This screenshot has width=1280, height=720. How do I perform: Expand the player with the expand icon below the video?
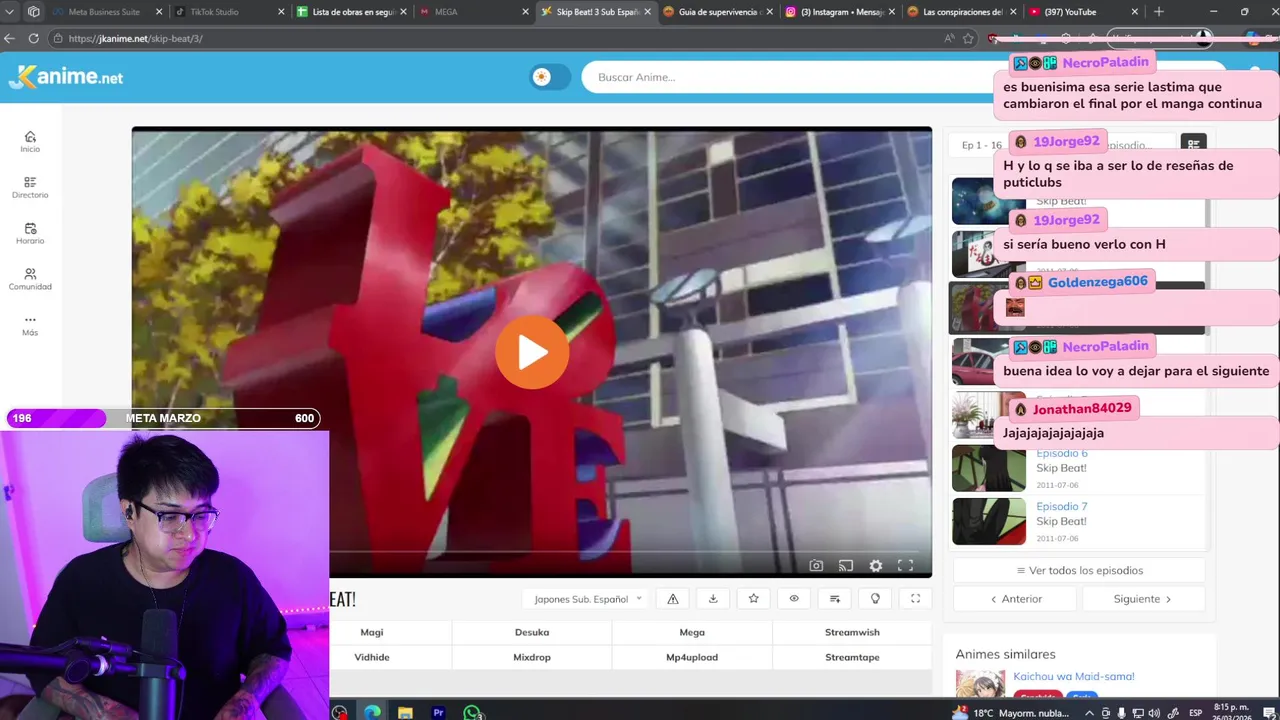point(915,599)
